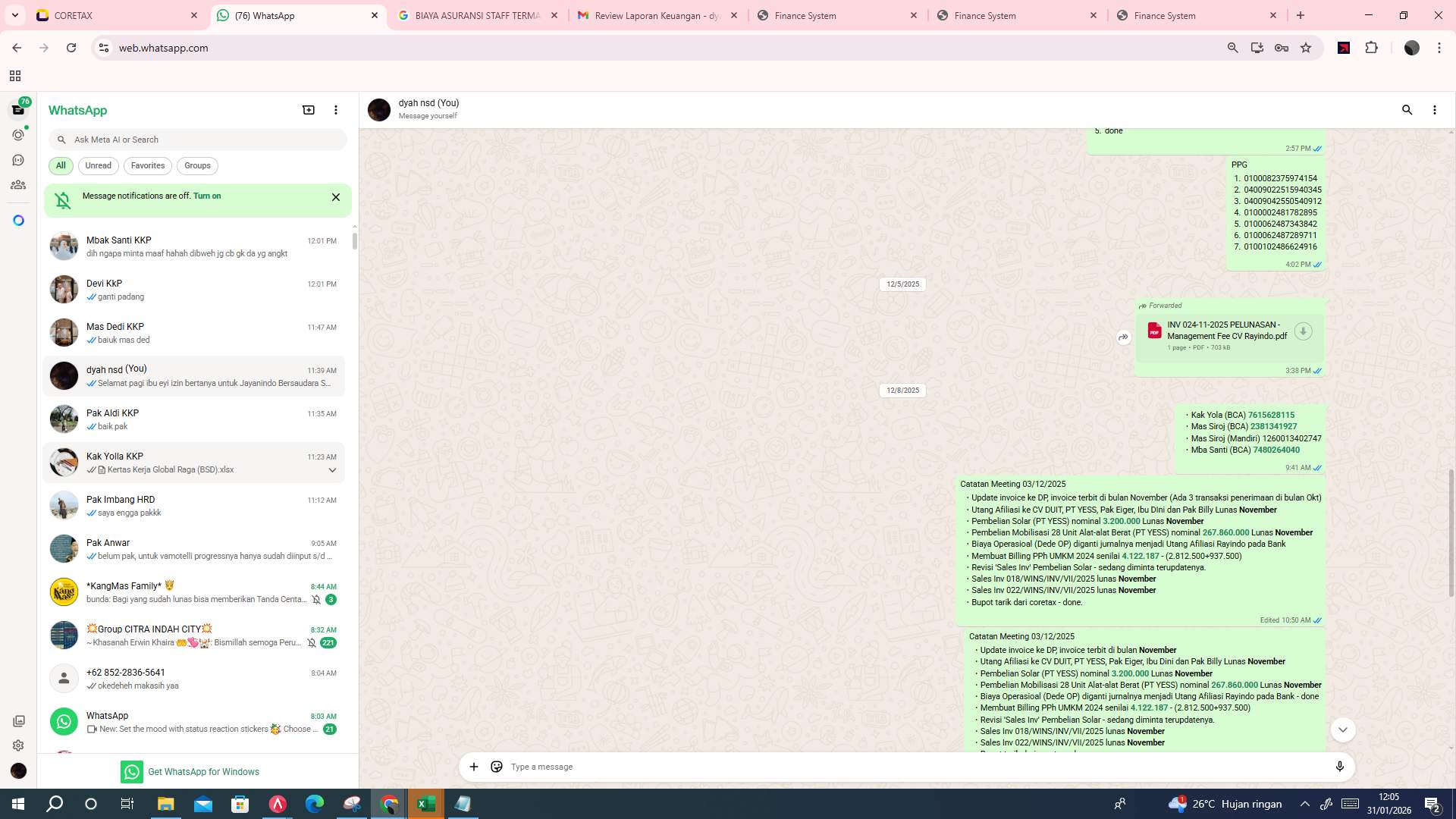Search within the current conversation
The height and width of the screenshot is (819, 1456).
tap(1407, 110)
